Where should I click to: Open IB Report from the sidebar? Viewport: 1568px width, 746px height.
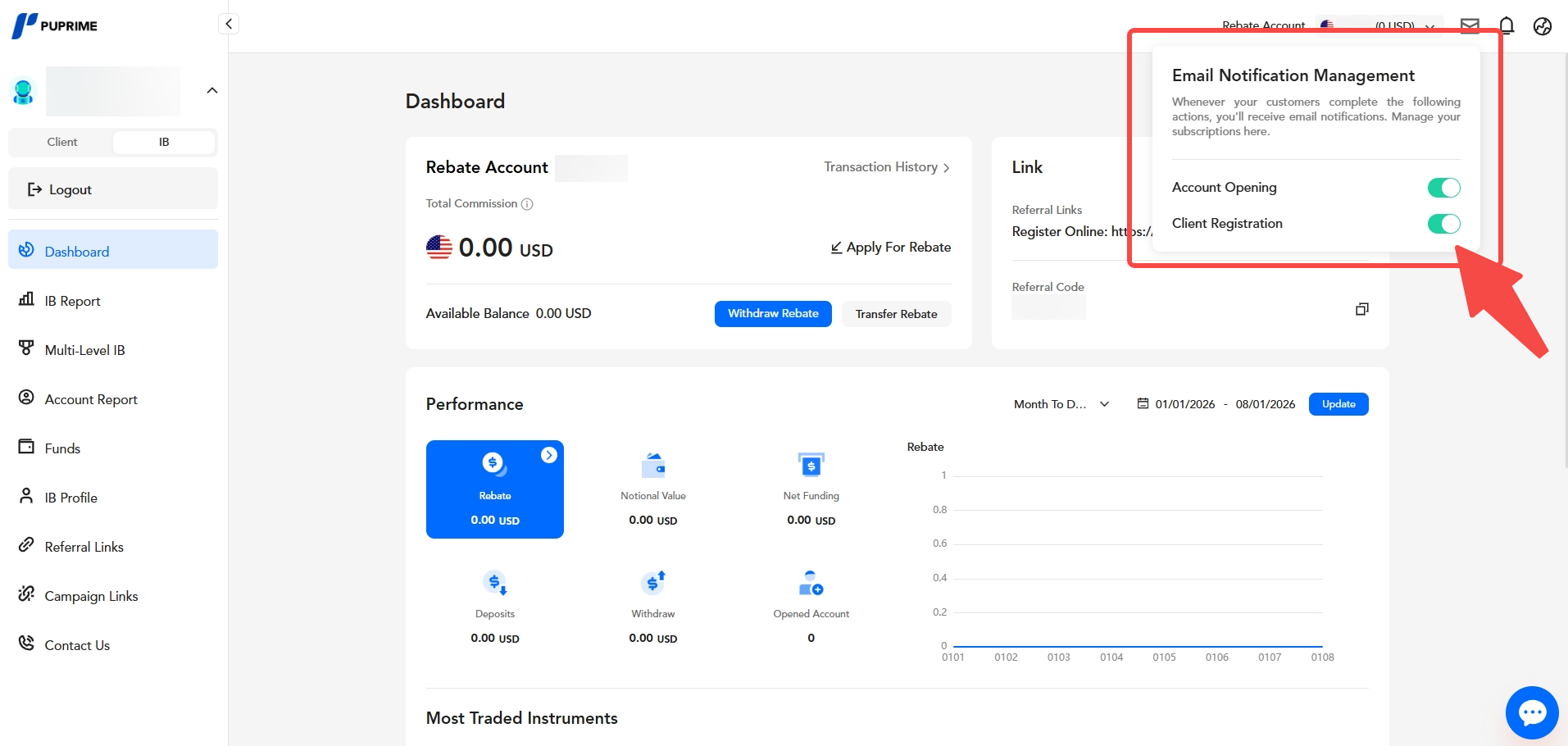(72, 301)
